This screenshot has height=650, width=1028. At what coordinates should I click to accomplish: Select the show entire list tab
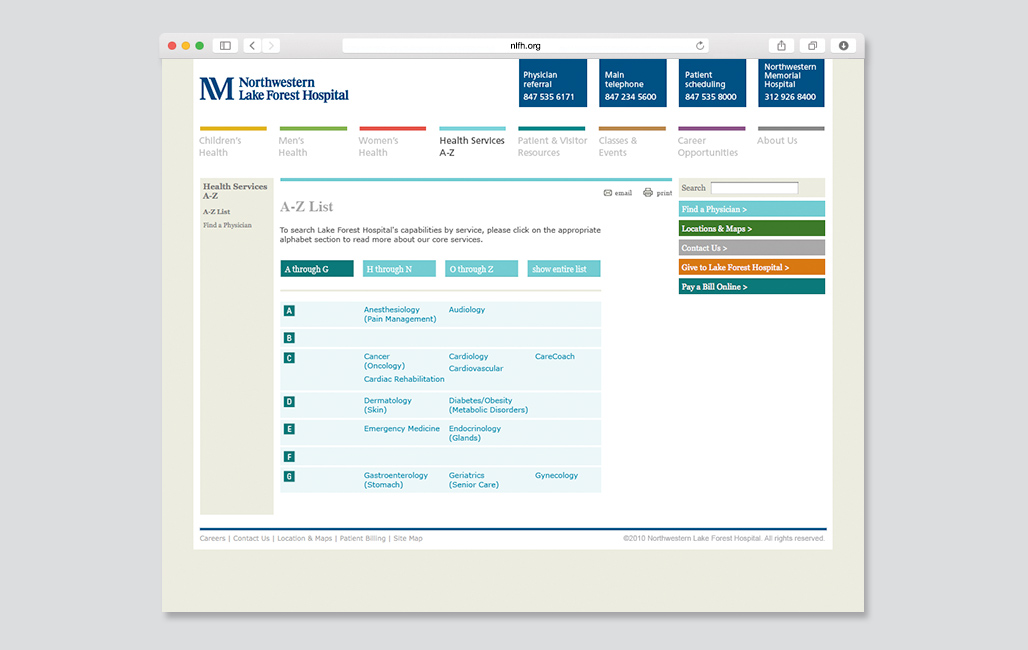[564, 269]
